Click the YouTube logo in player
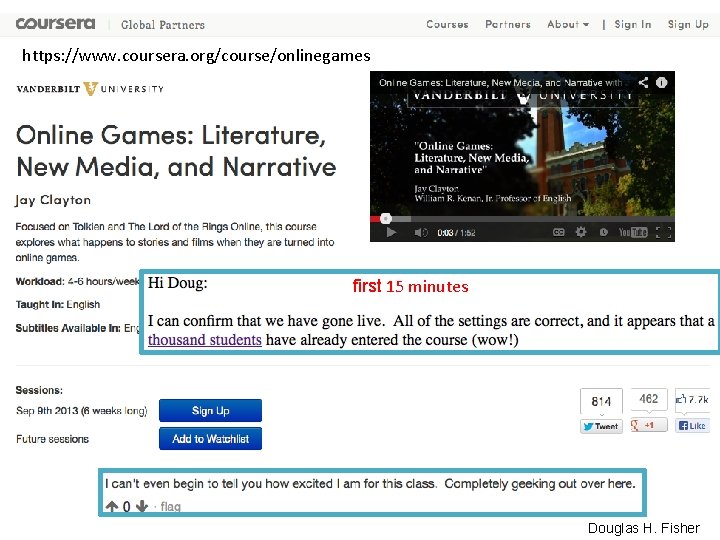Screen dimensions: 720x540 click(633, 232)
